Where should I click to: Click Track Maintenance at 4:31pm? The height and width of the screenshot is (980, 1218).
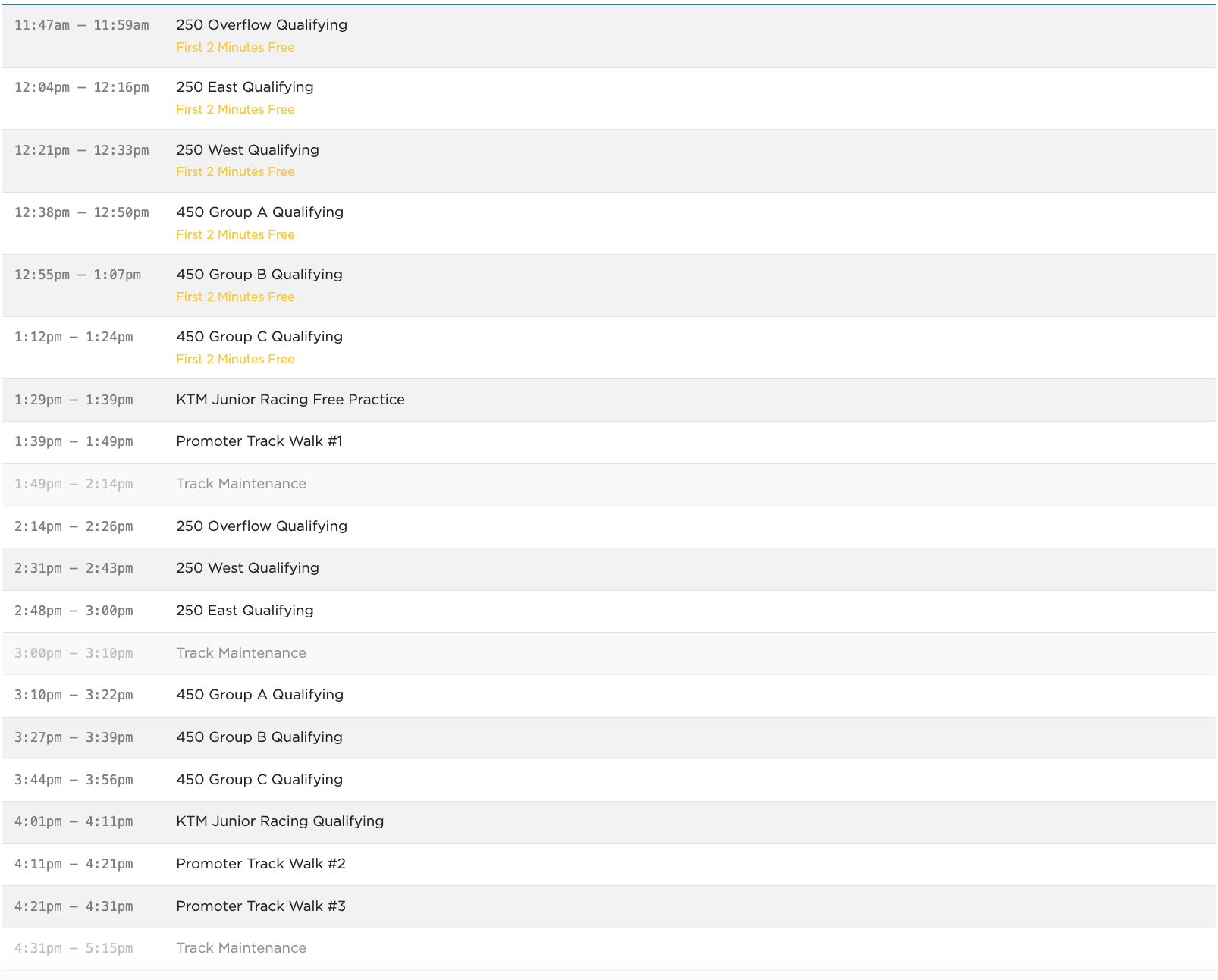(x=241, y=948)
